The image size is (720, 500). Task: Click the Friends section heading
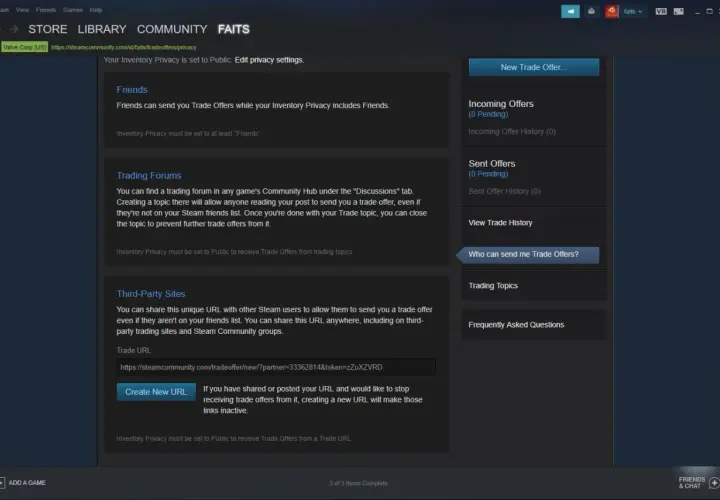(132, 90)
